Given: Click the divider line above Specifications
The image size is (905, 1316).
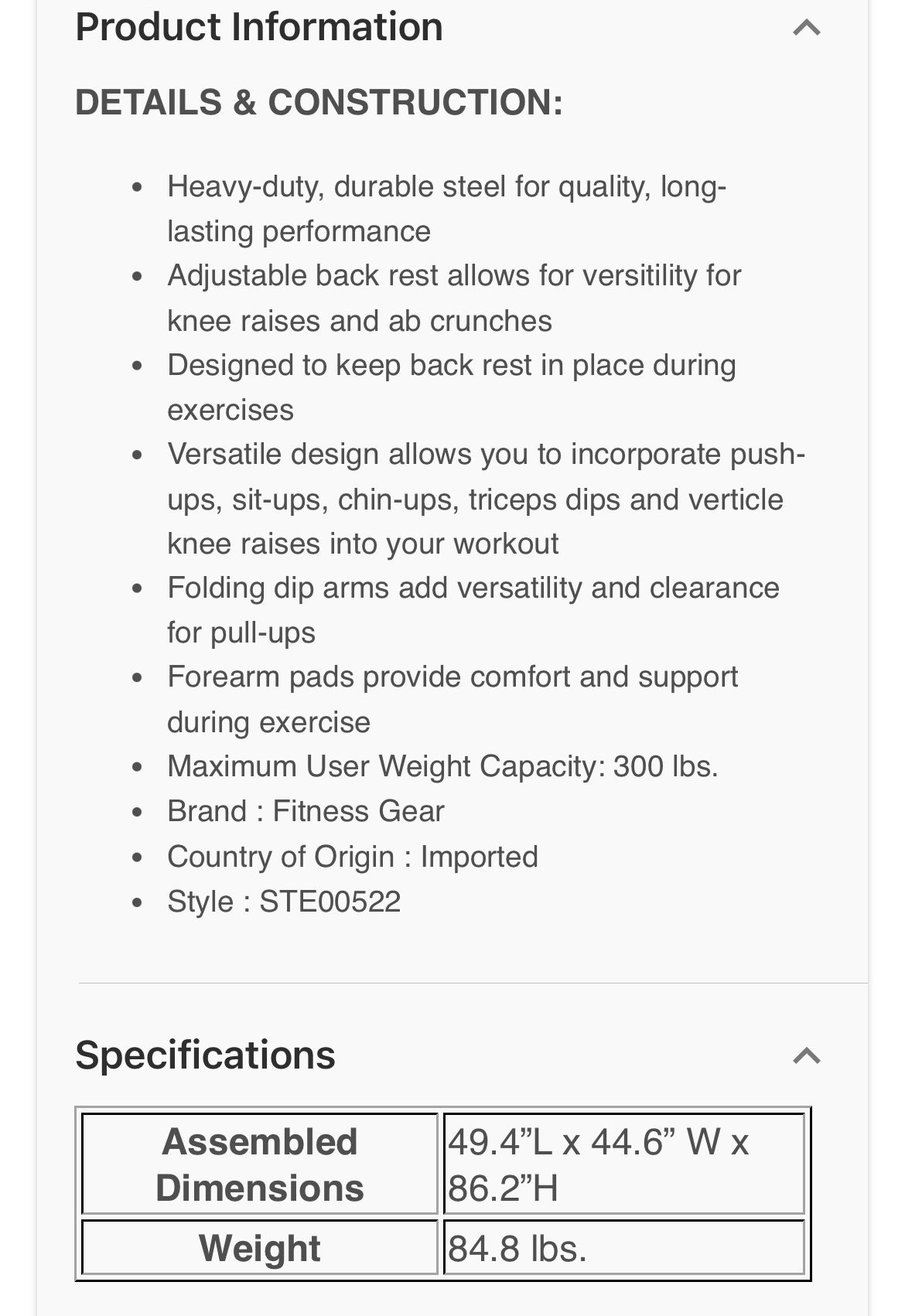Looking at the screenshot, I should [x=473, y=984].
